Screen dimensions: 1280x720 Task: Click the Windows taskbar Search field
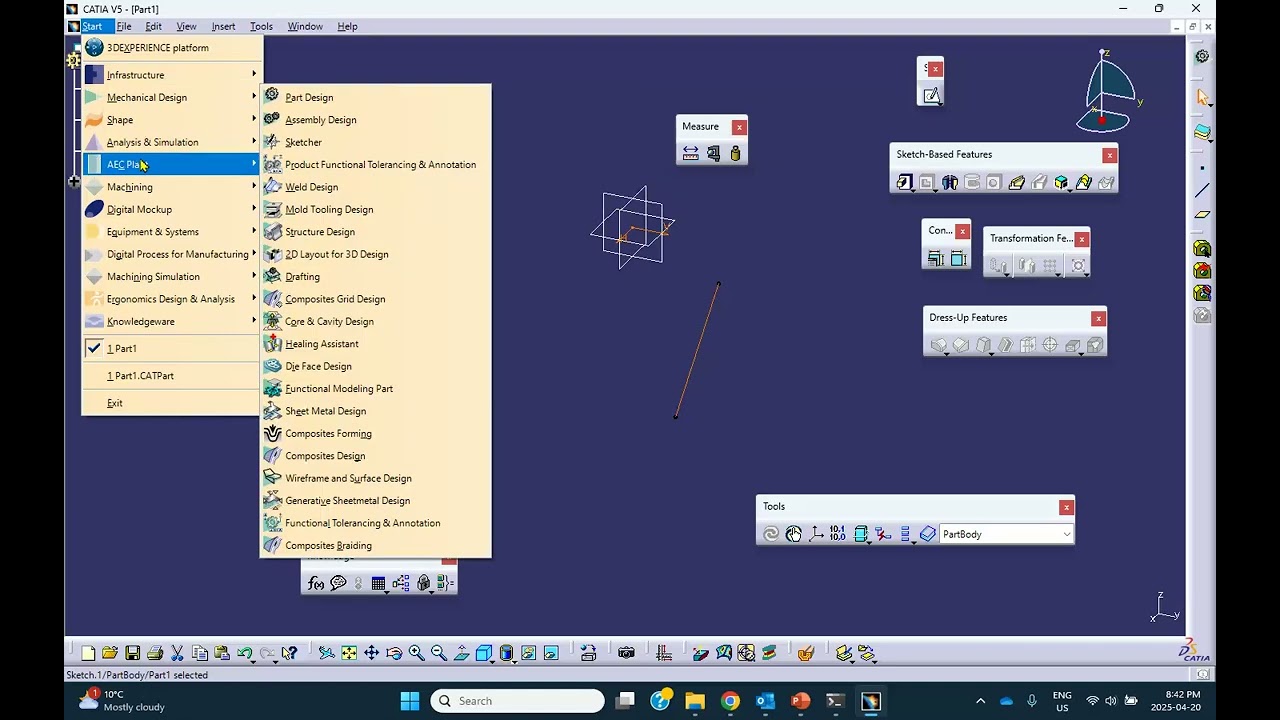coord(518,701)
